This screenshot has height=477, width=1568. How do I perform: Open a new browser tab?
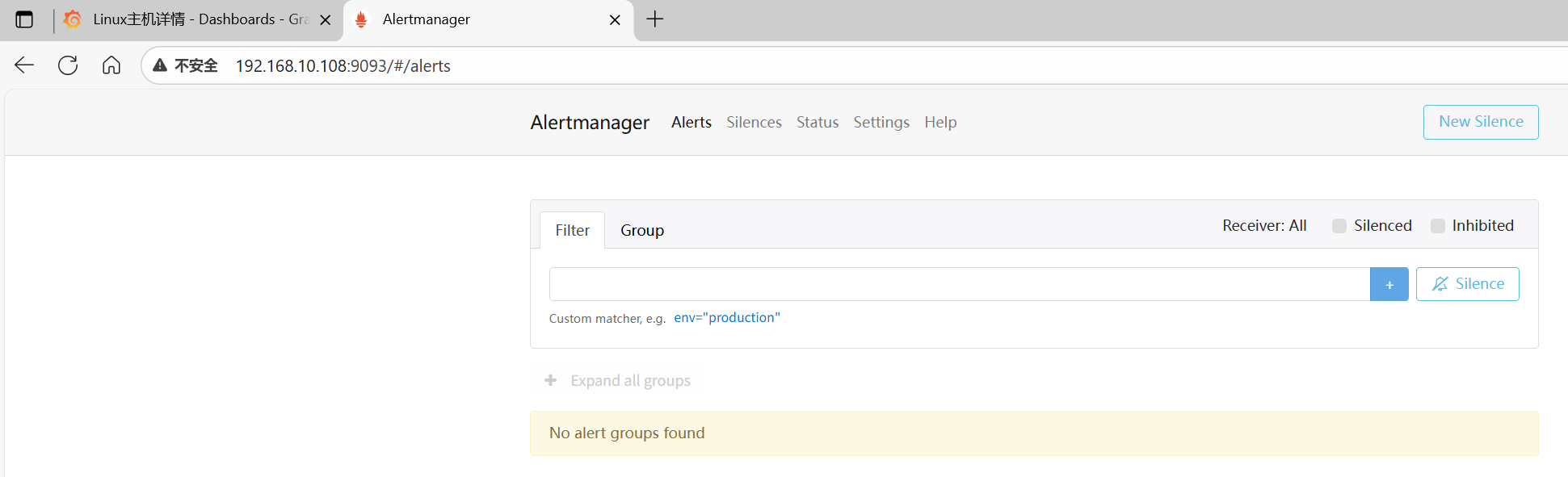click(x=655, y=19)
